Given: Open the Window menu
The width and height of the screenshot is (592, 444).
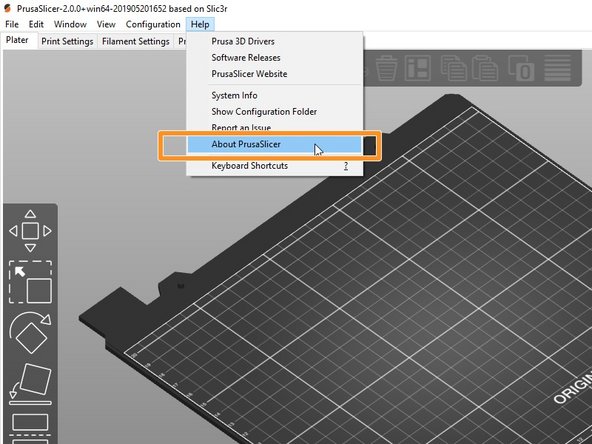Looking at the screenshot, I should click(x=70, y=24).
